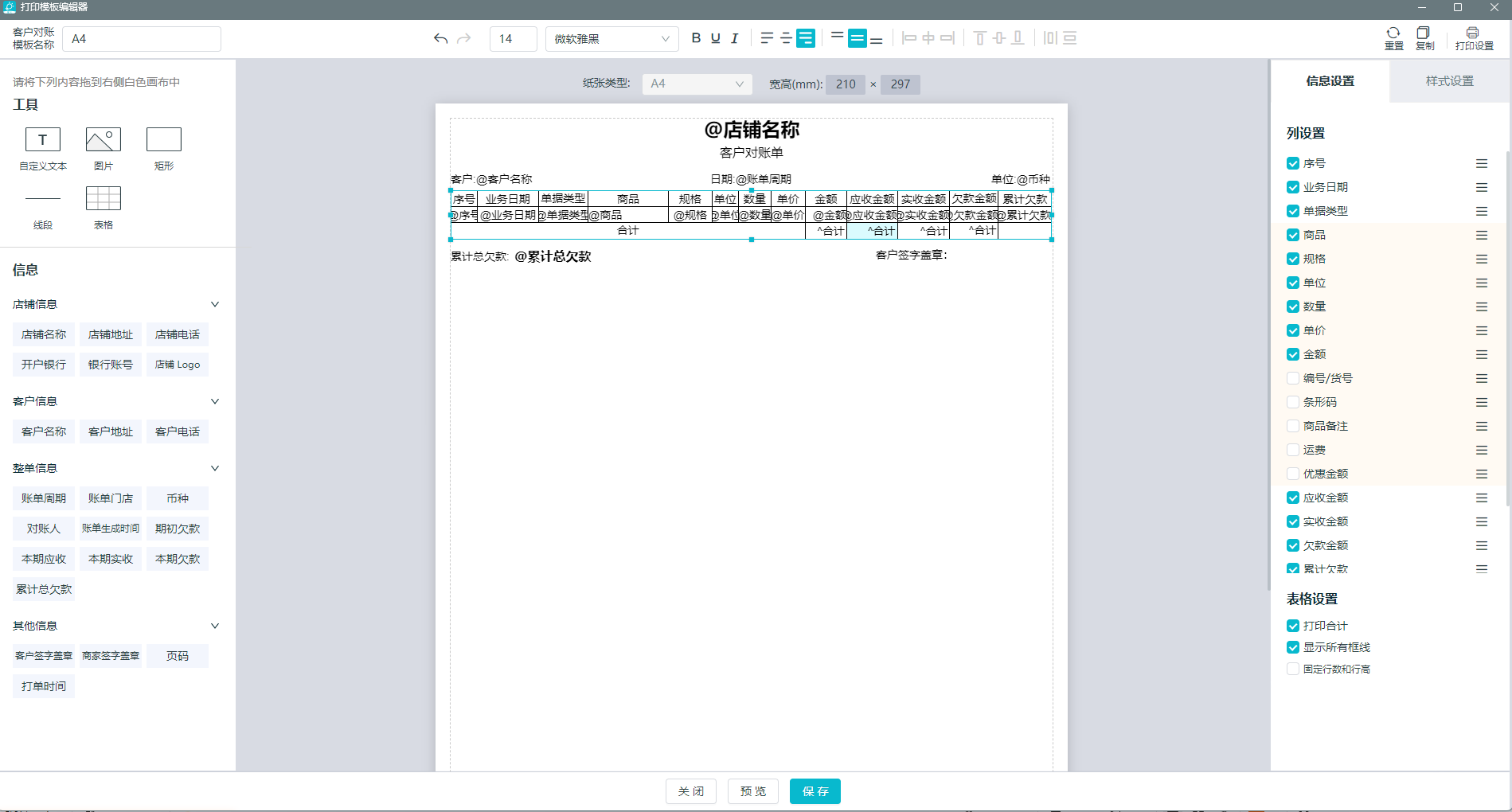Toggle bold text formatting
The height and width of the screenshot is (812, 1512).
(696, 38)
